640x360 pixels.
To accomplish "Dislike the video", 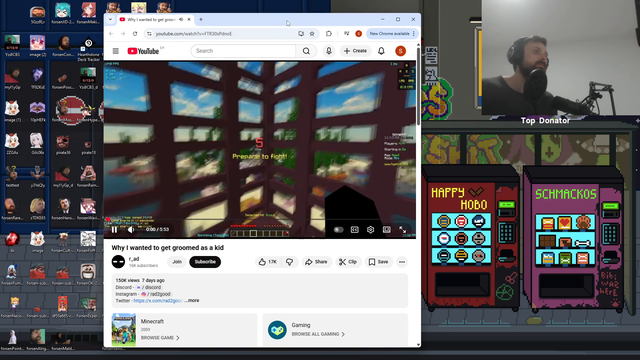I will 289,262.
